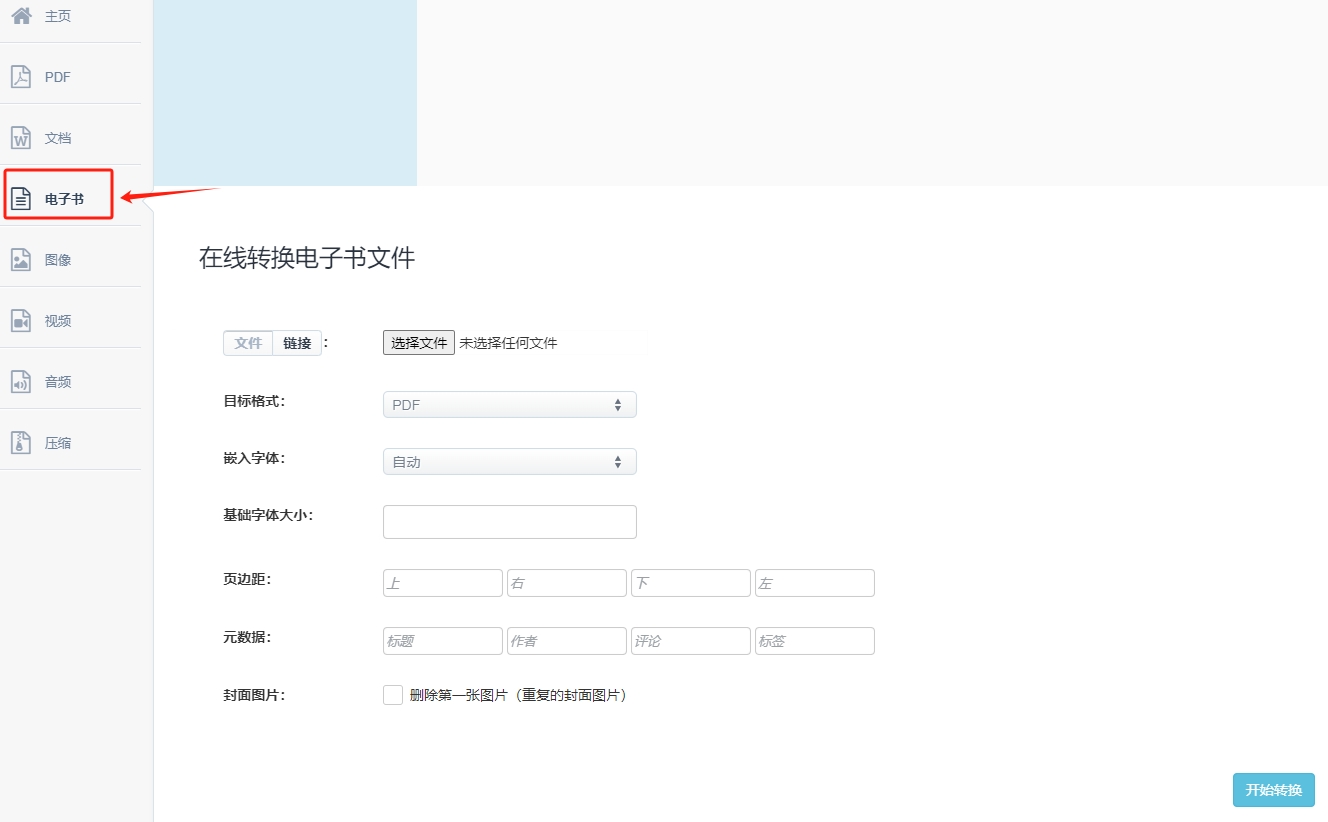This screenshot has width=1328, height=822.
Task: Click the image picture icon
Action: pyautogui.click(x=21, y=260)
